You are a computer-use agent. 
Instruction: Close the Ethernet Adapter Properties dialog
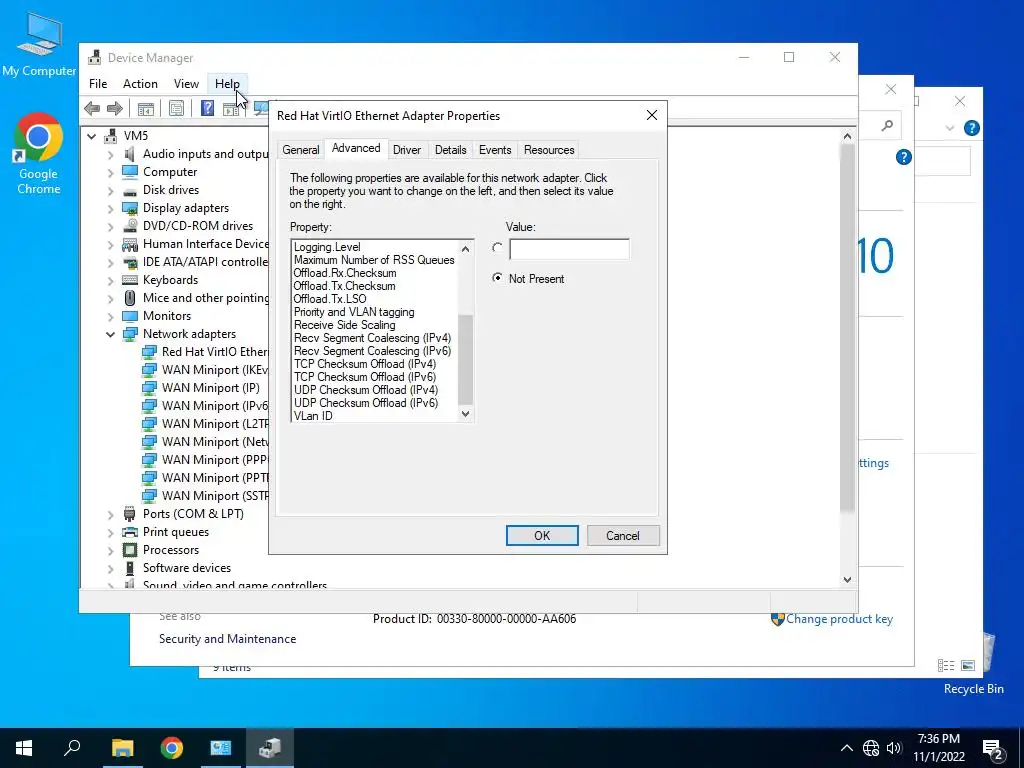652,116
